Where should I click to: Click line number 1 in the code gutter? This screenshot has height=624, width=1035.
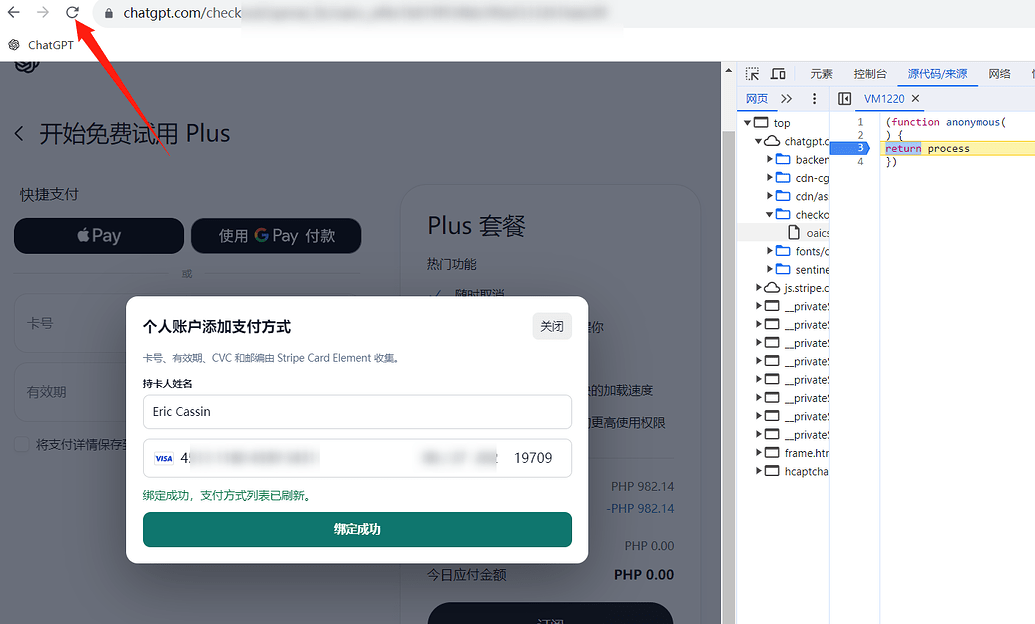click(x=860, y=122)
